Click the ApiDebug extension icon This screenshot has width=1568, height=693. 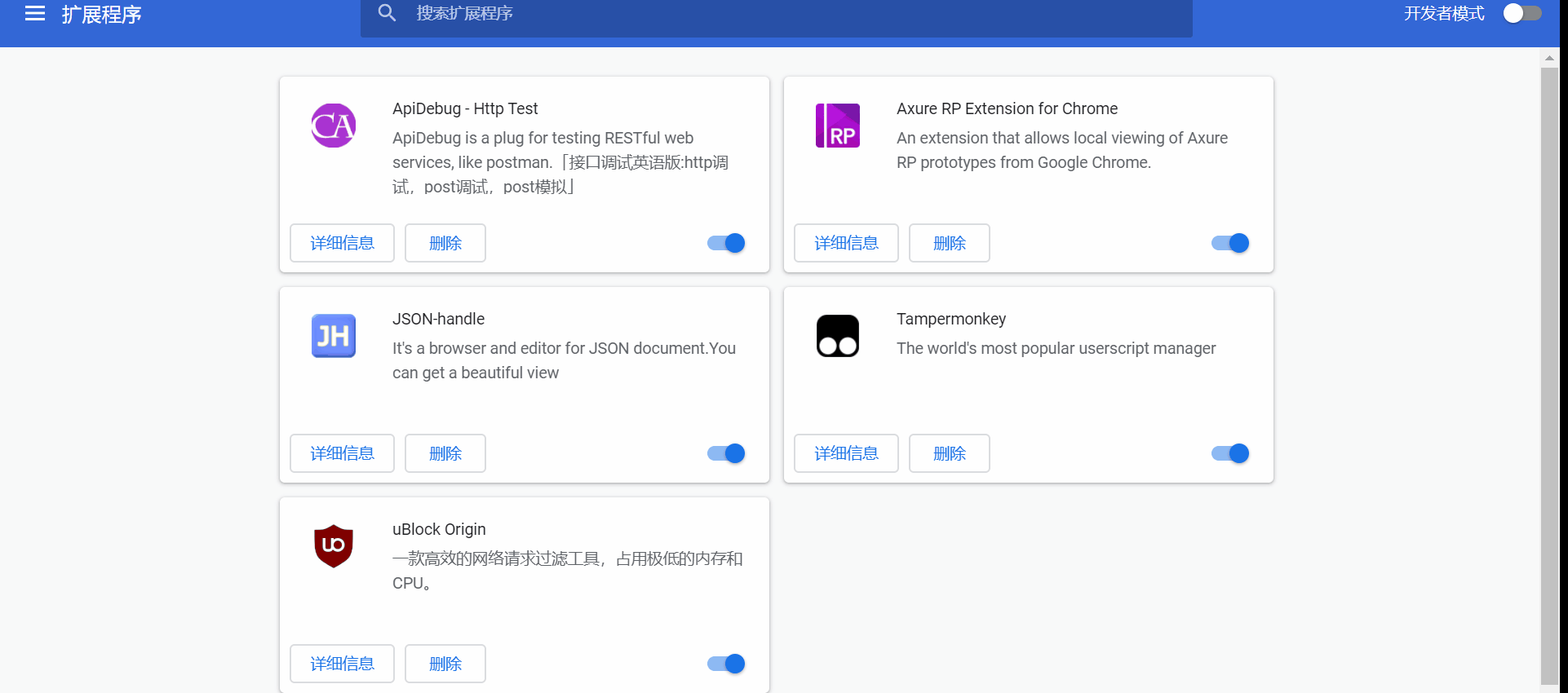click(334, 126)
